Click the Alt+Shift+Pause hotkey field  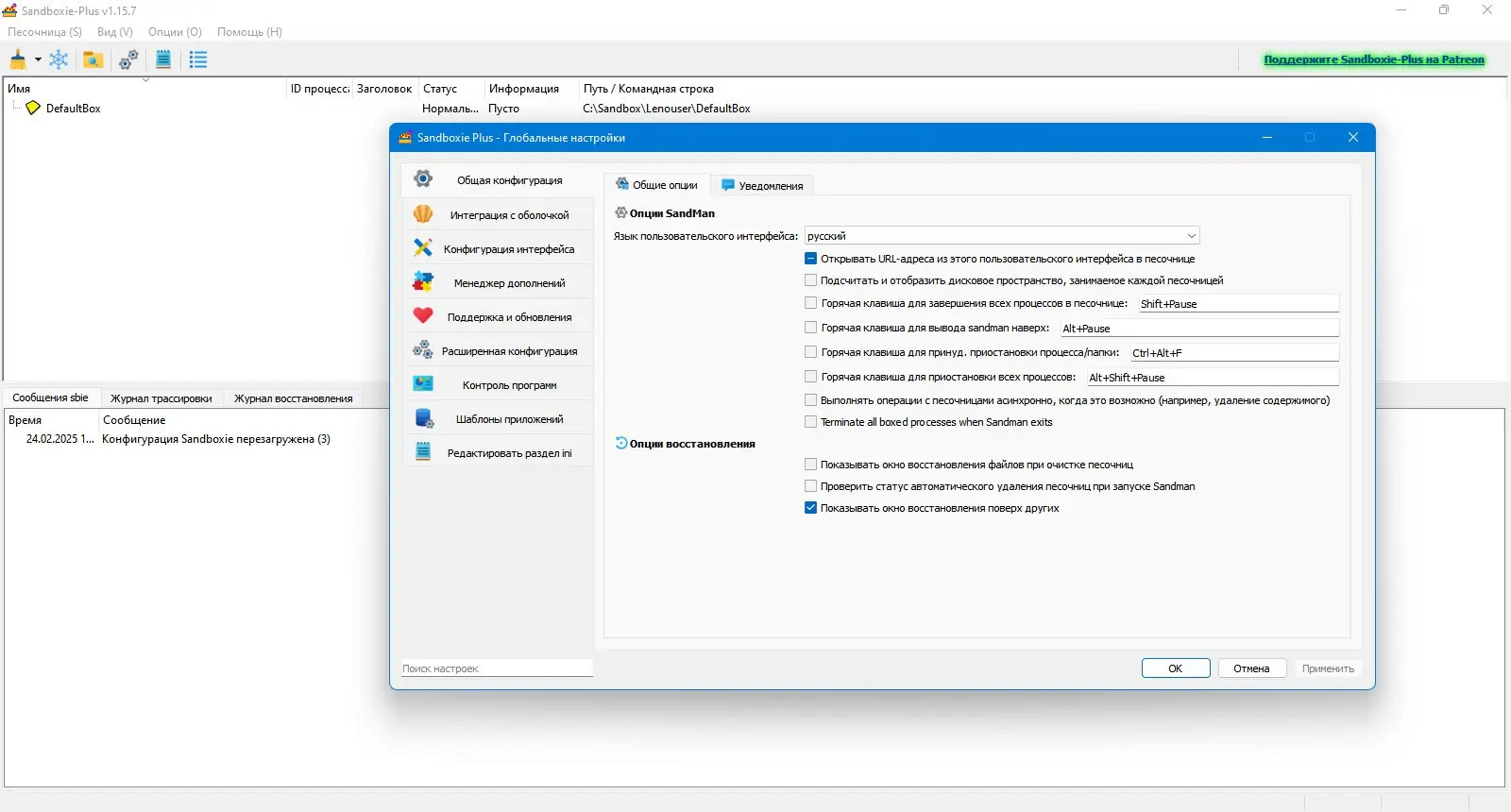[x=1213, y=378]
